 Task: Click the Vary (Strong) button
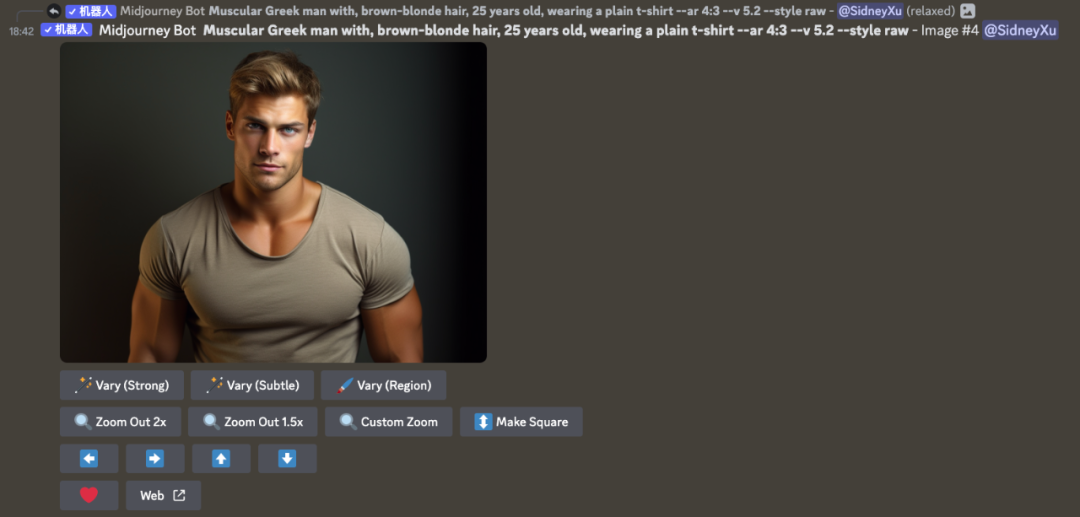pos(122,386)
